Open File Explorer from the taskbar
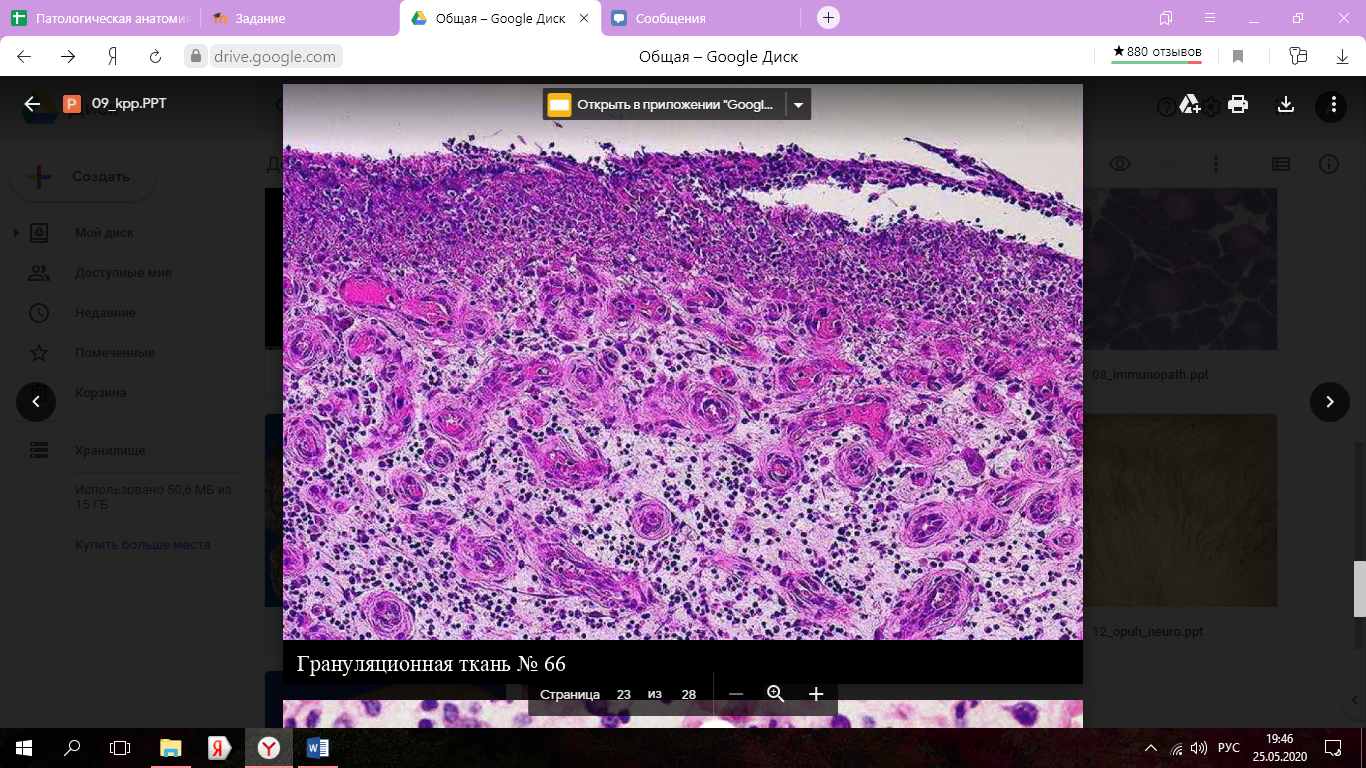The height and width of the screenshot is (768, 1366). (171, 747)
